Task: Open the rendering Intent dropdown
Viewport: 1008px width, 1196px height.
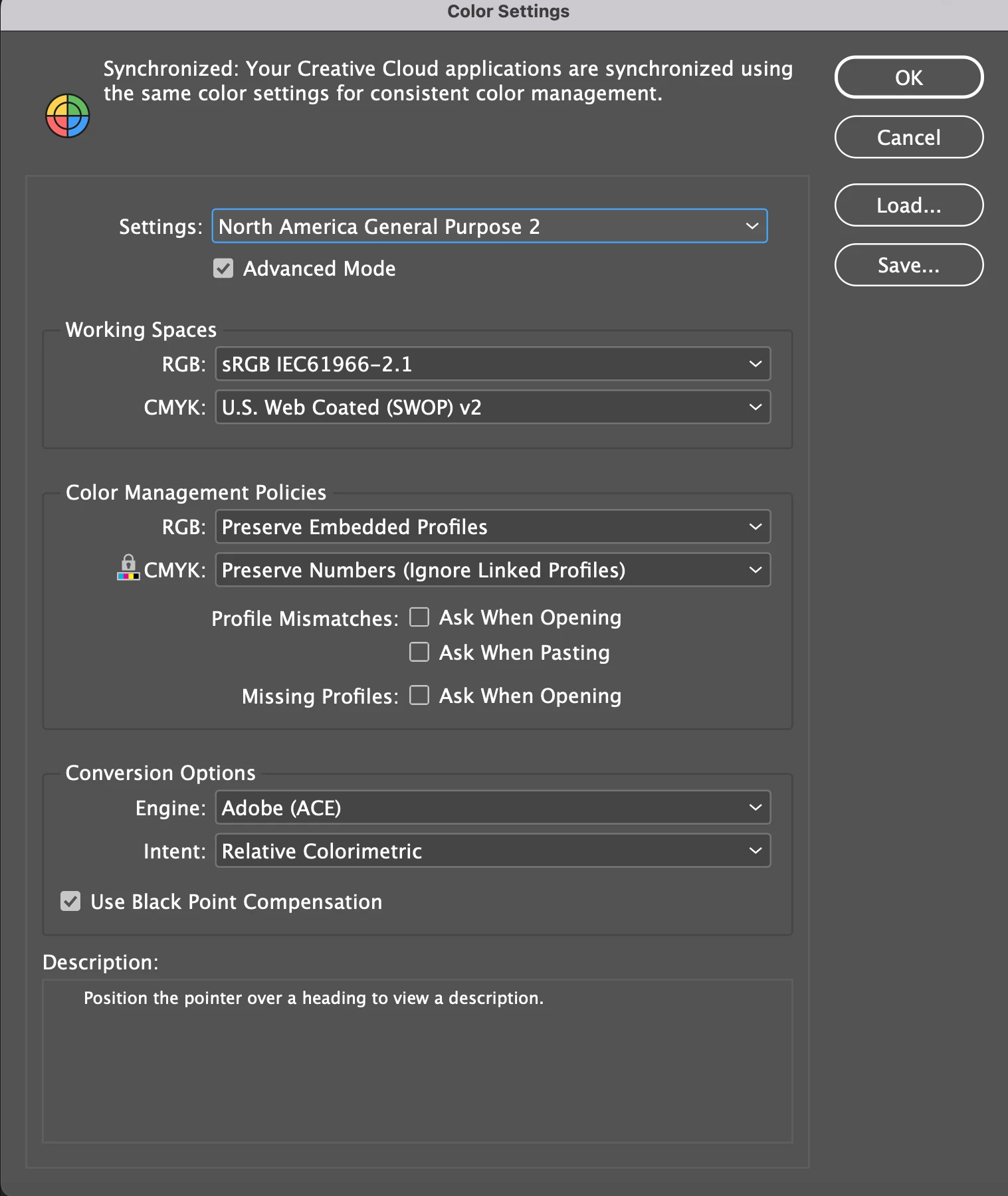Action: click(493, 850)
